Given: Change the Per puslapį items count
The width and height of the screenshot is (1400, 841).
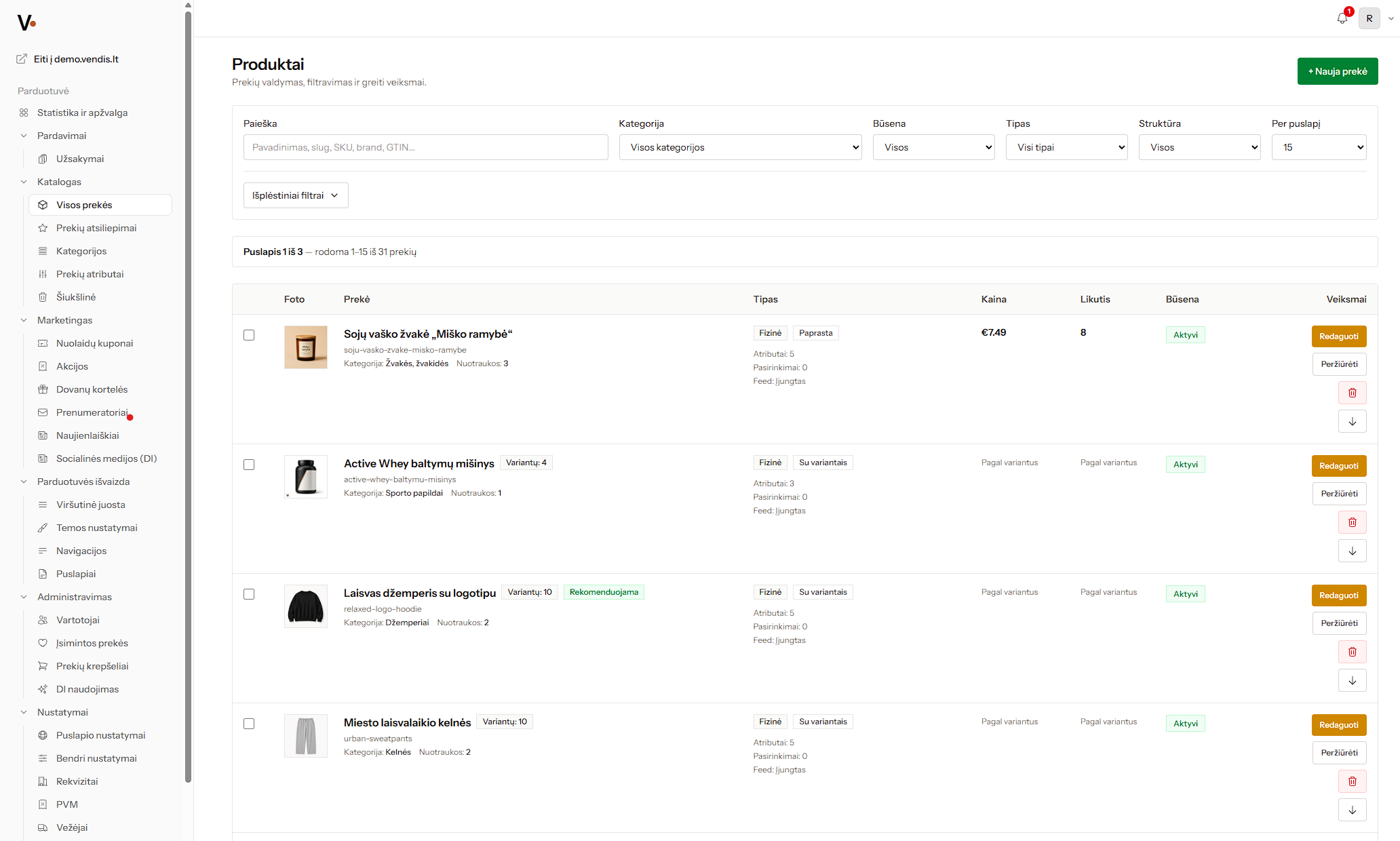Looking at the screenshot, I should 1319,147.
